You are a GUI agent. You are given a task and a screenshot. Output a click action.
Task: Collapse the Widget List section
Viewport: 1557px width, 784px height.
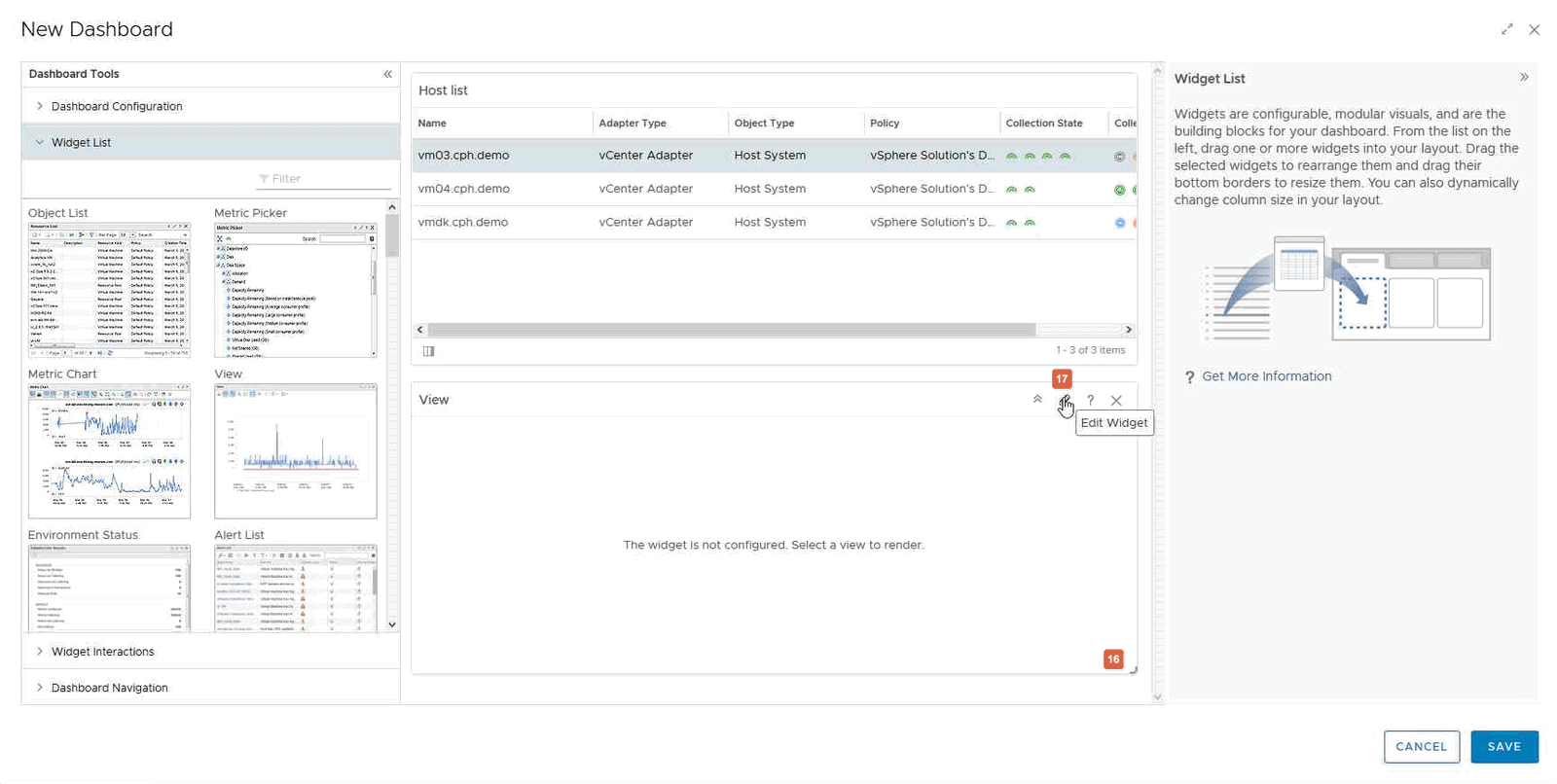81,142
